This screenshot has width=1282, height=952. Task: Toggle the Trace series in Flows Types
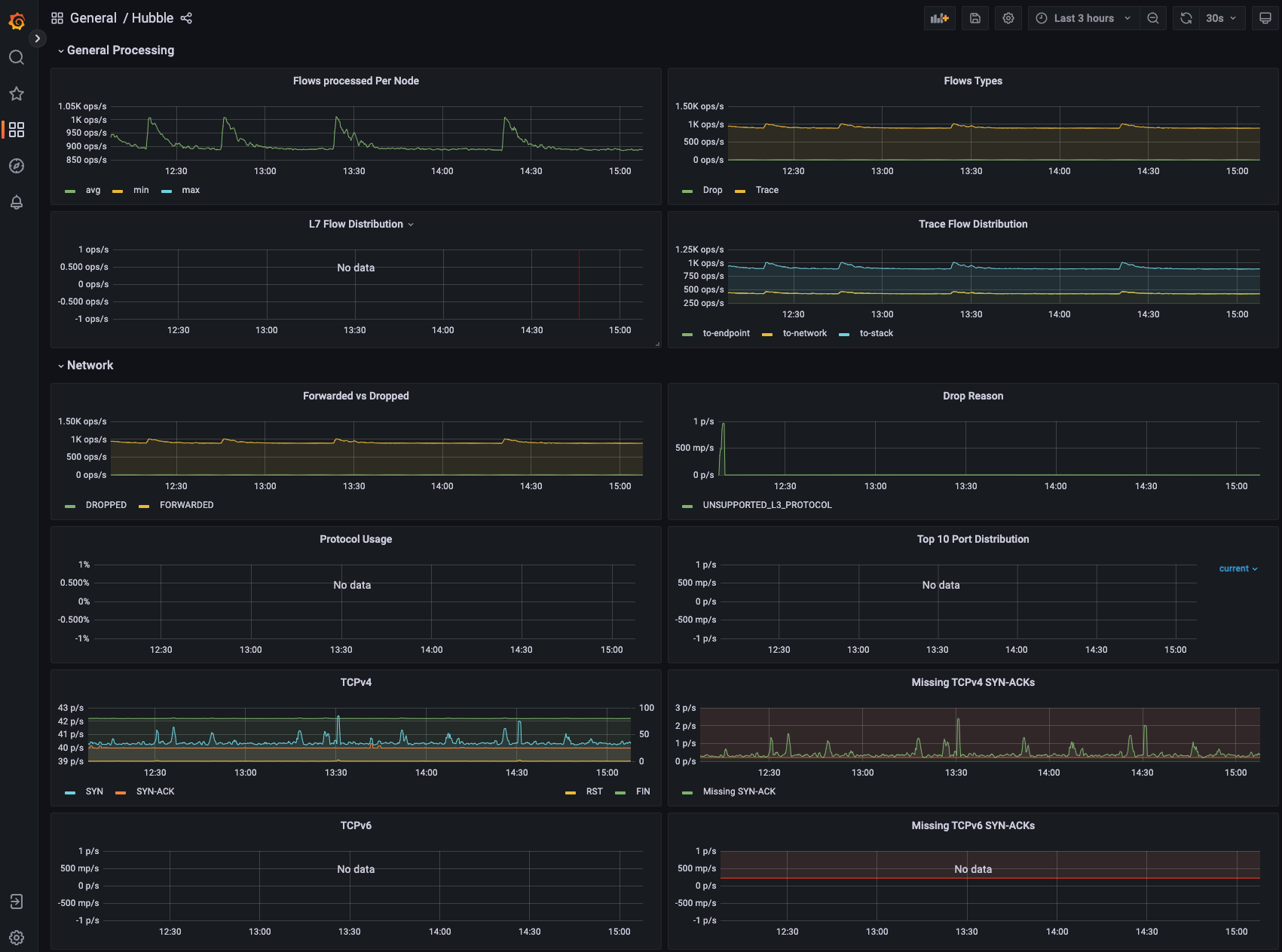point(766,190)
